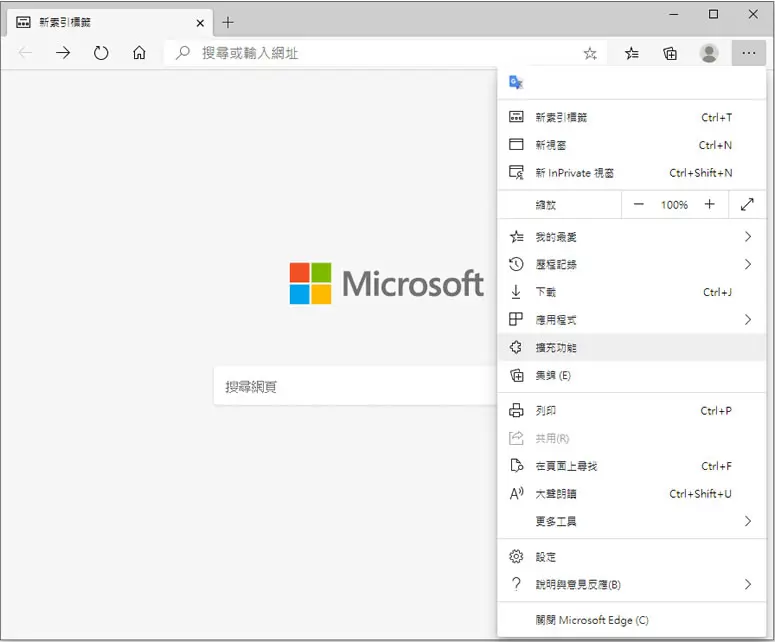Expand the 應用程式 submenu arrow
The width and height of the screenshot is (775, 642).
(x=748, y=320)
